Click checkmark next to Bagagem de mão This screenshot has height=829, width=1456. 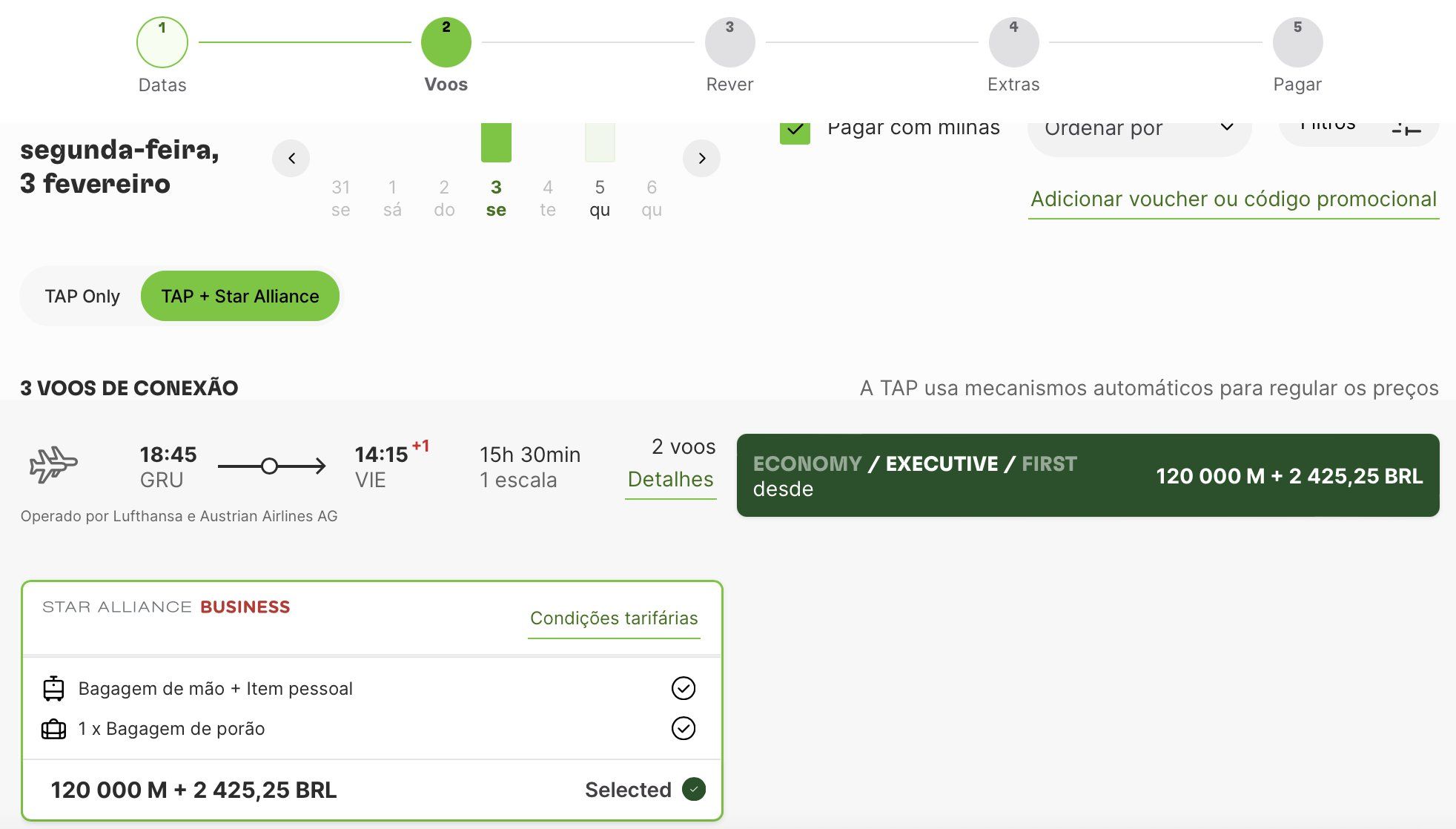[x=684, y=688]
